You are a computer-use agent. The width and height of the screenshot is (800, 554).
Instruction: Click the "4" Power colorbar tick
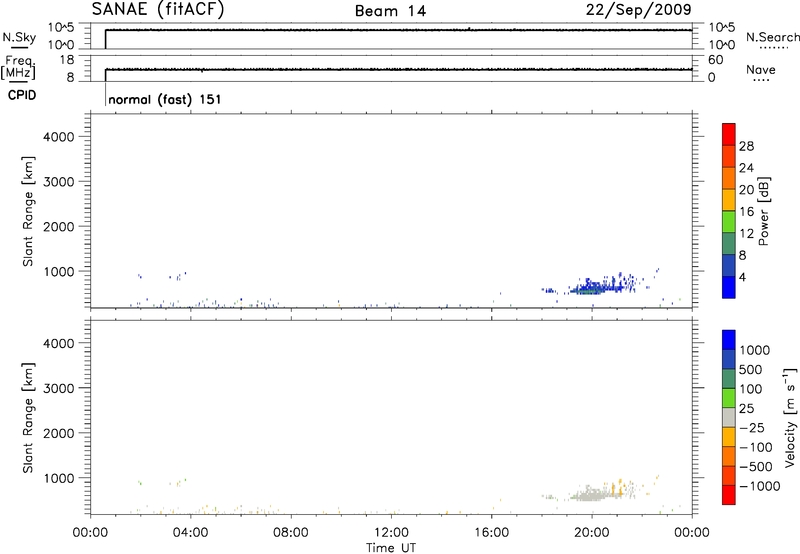tap(743, 277)
